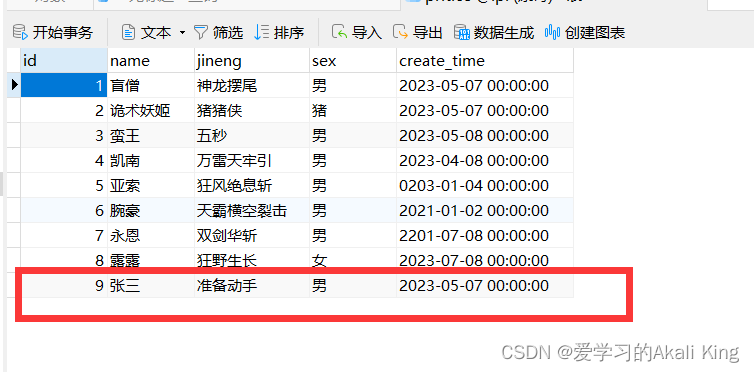Select the jineng column header
Screen dimensions: 754x372
[252, 61]
